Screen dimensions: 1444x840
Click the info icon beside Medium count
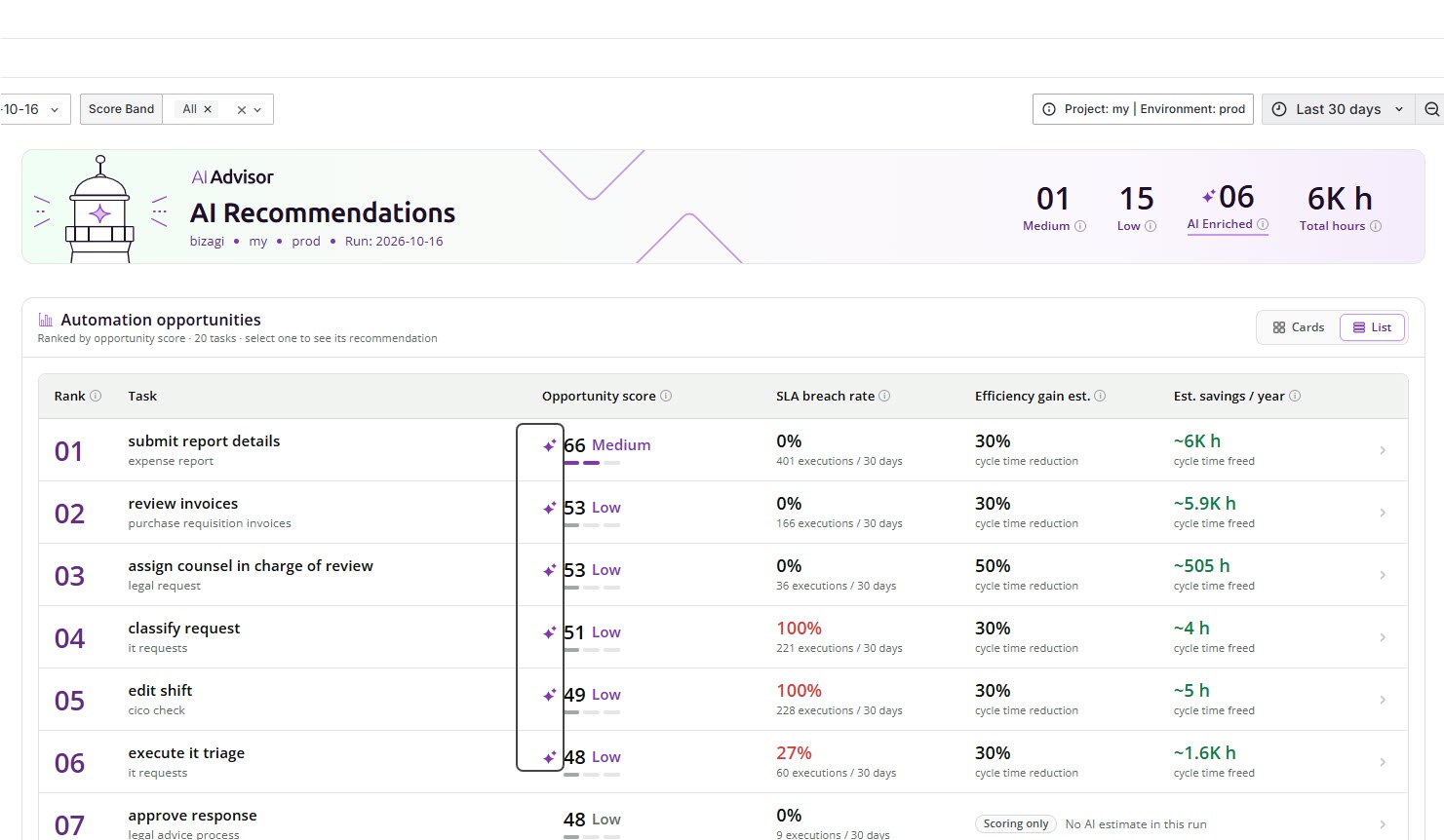point(1080,226)
